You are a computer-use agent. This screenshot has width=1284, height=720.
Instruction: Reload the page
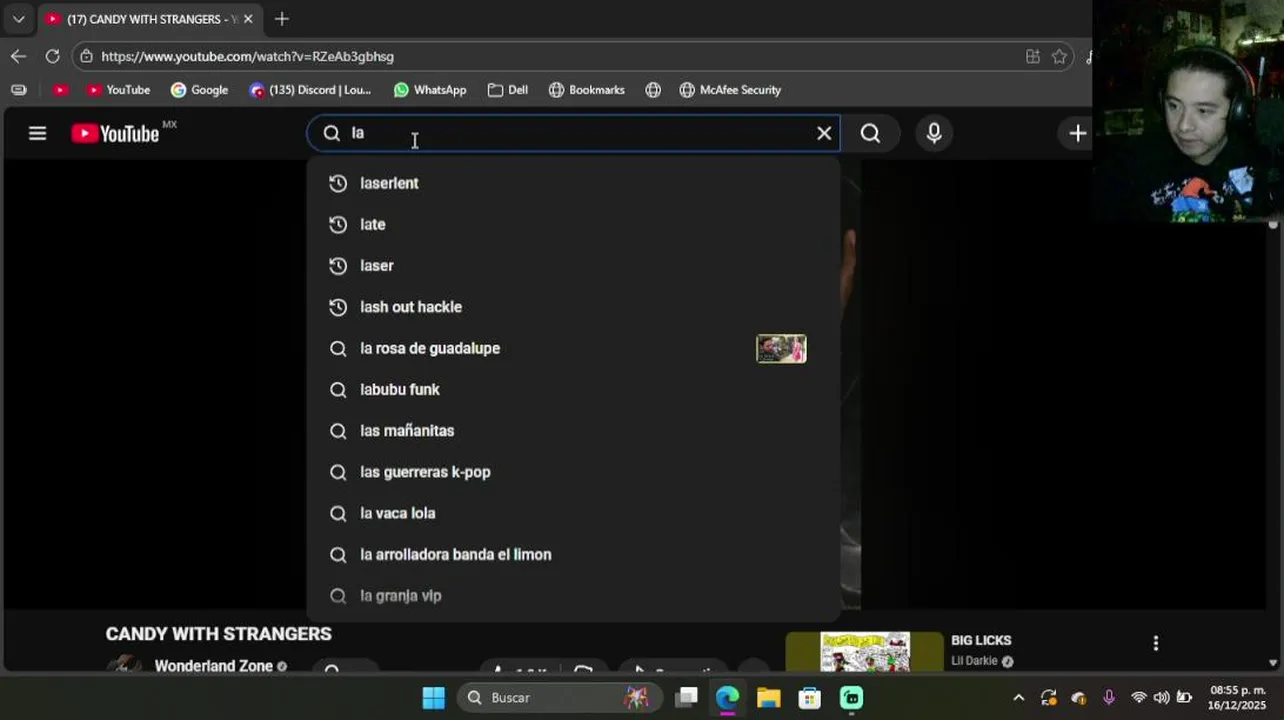pyautogui.click(x=52, y=56)
